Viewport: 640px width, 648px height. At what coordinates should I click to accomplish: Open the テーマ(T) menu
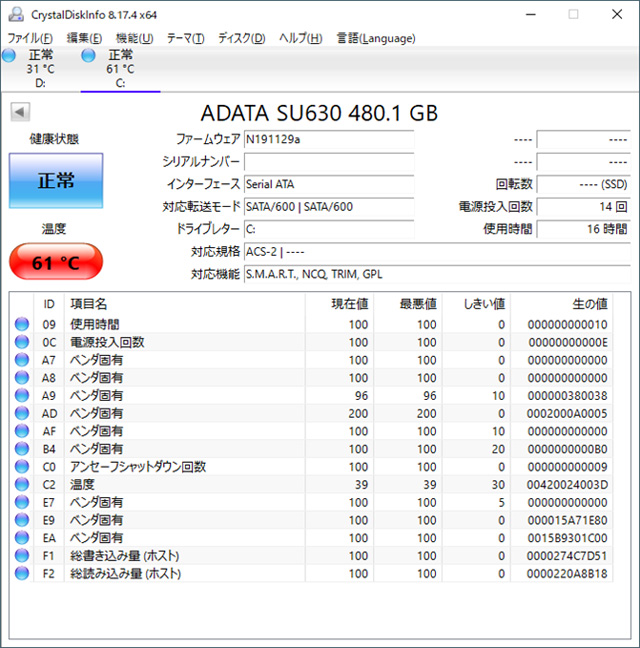pyautogui.click(x=186, y=38)
